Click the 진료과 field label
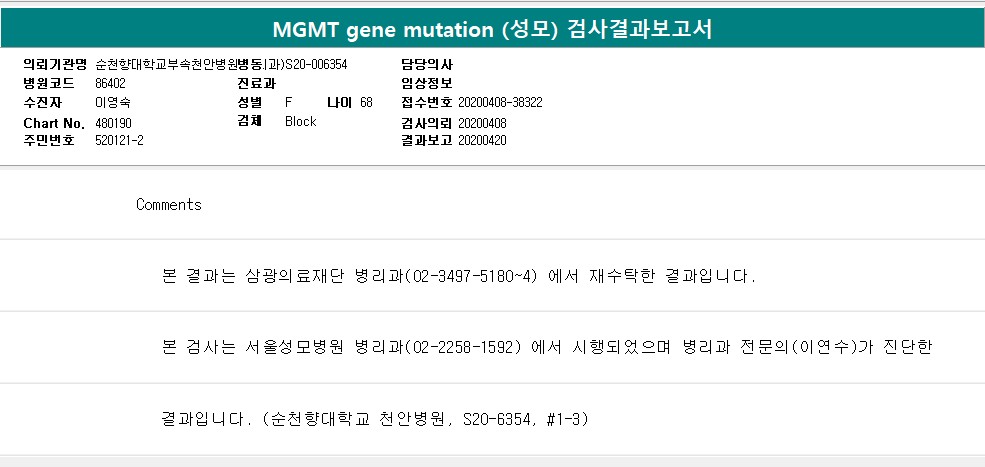985x467 pixels. pos(256,83)
